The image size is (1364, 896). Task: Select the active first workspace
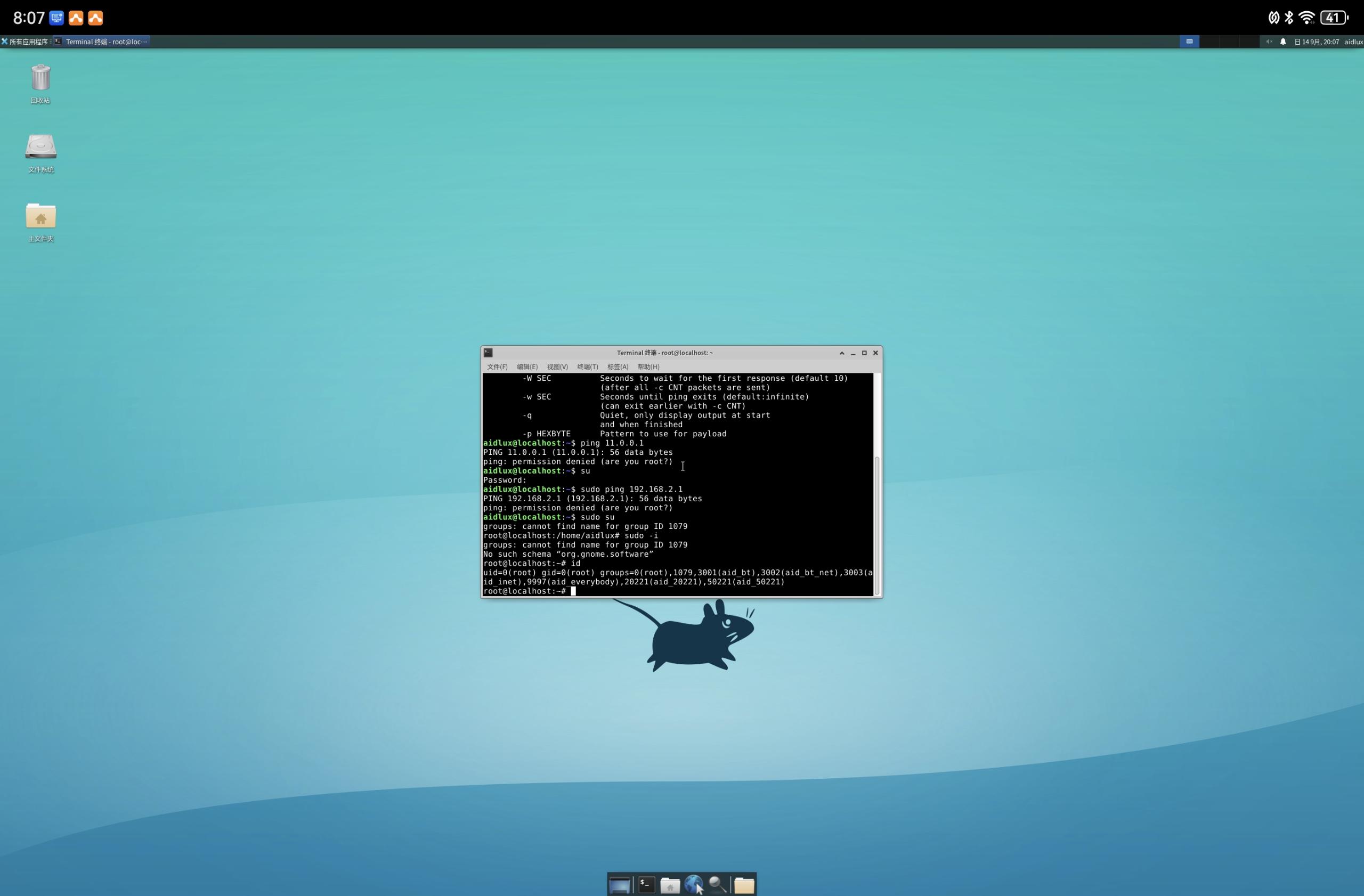coord(1189,42)
